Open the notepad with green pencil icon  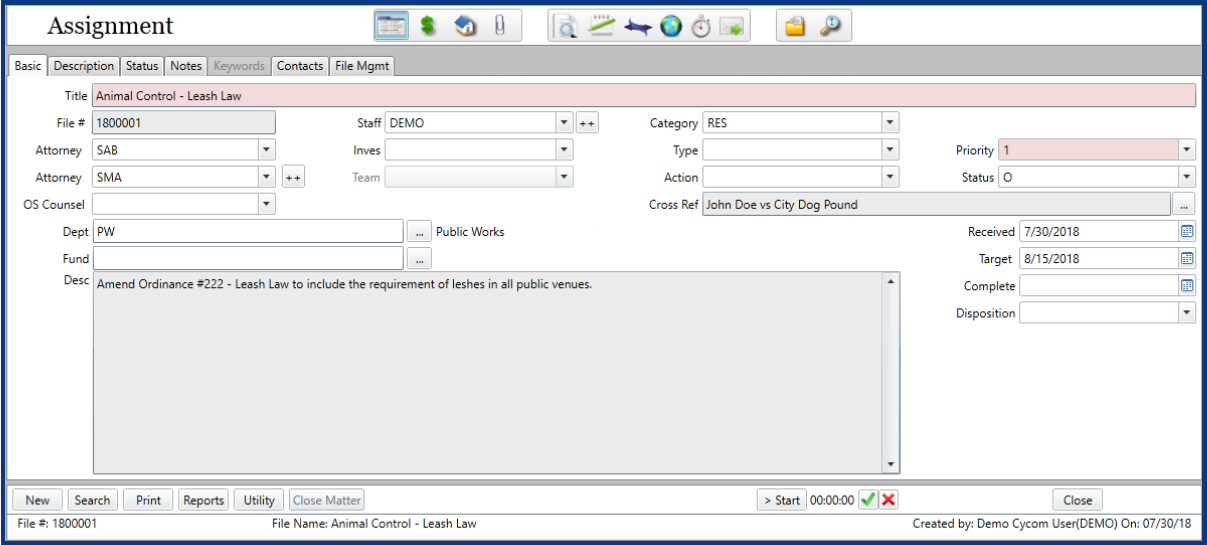600,27
